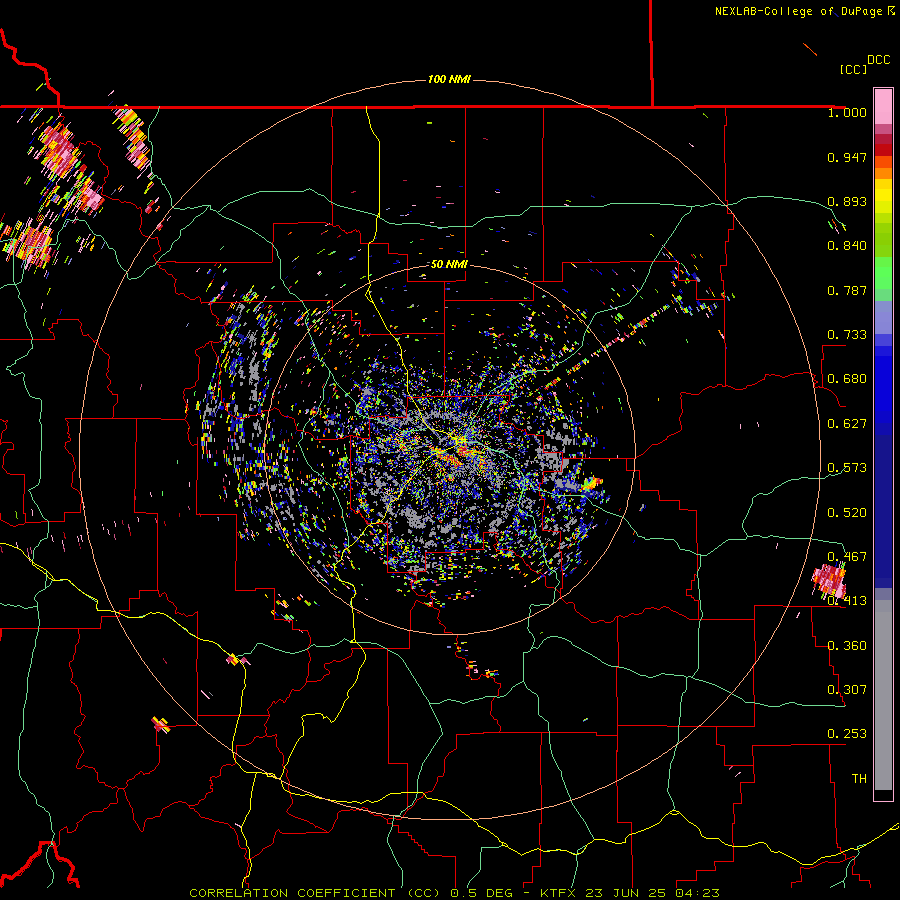Click the 0.840 scale value

click(x=847, y=246)
